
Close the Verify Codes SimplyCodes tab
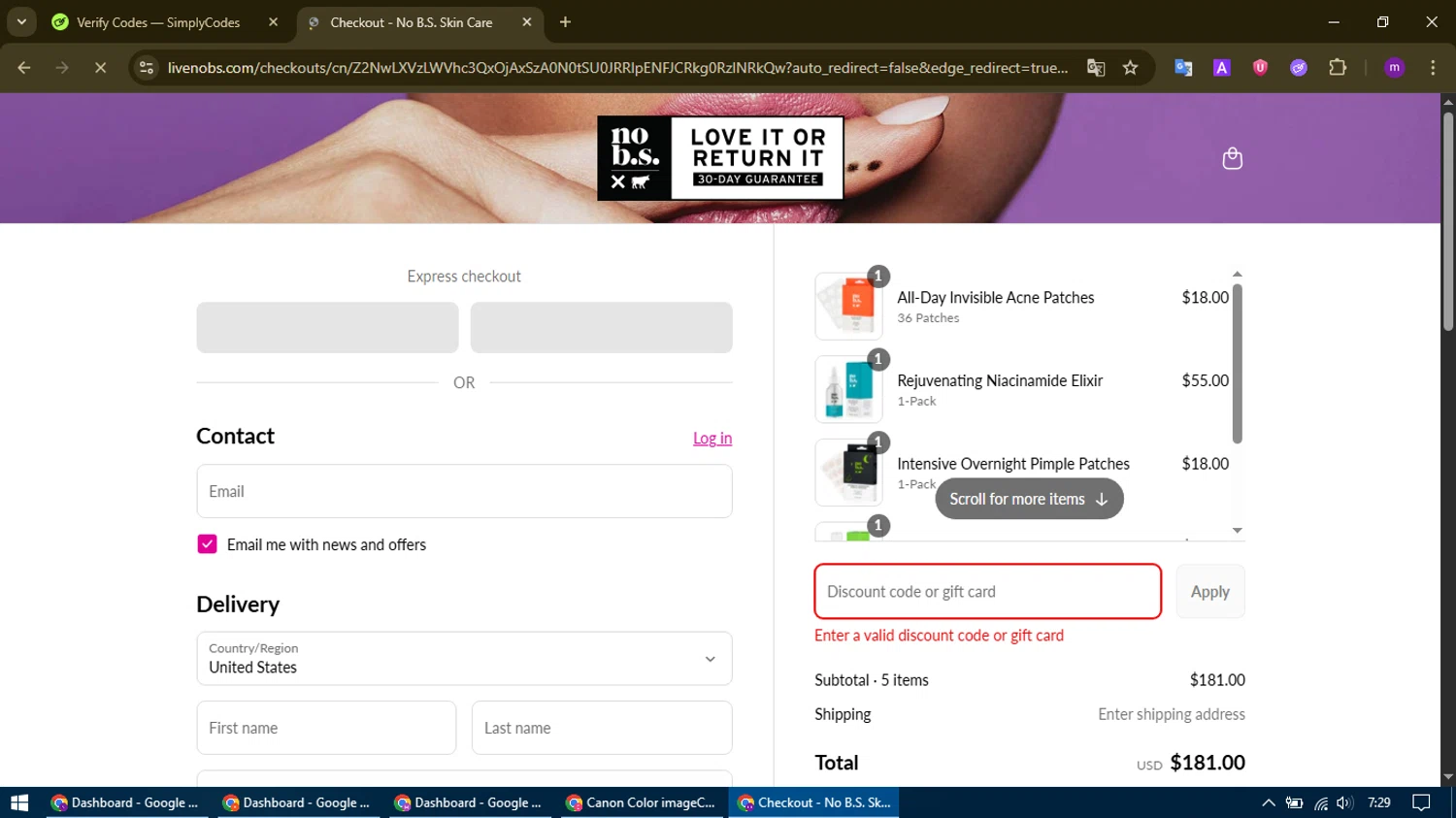[274, 22]
